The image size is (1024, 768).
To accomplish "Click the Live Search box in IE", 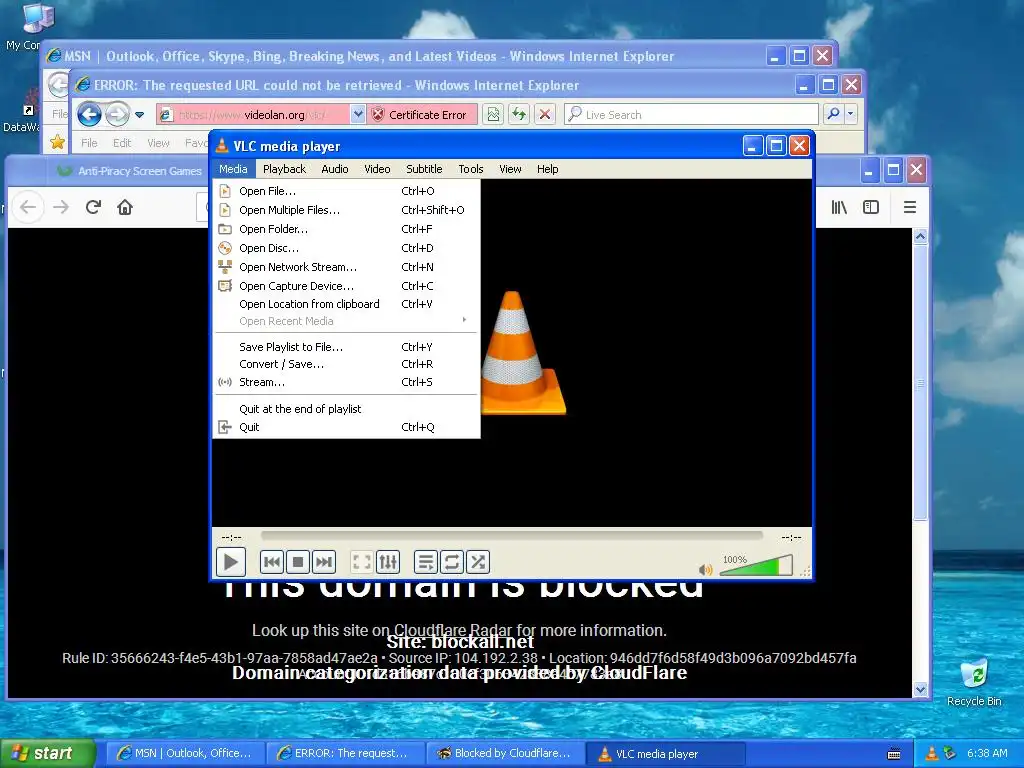I will [x=692, y=114].
